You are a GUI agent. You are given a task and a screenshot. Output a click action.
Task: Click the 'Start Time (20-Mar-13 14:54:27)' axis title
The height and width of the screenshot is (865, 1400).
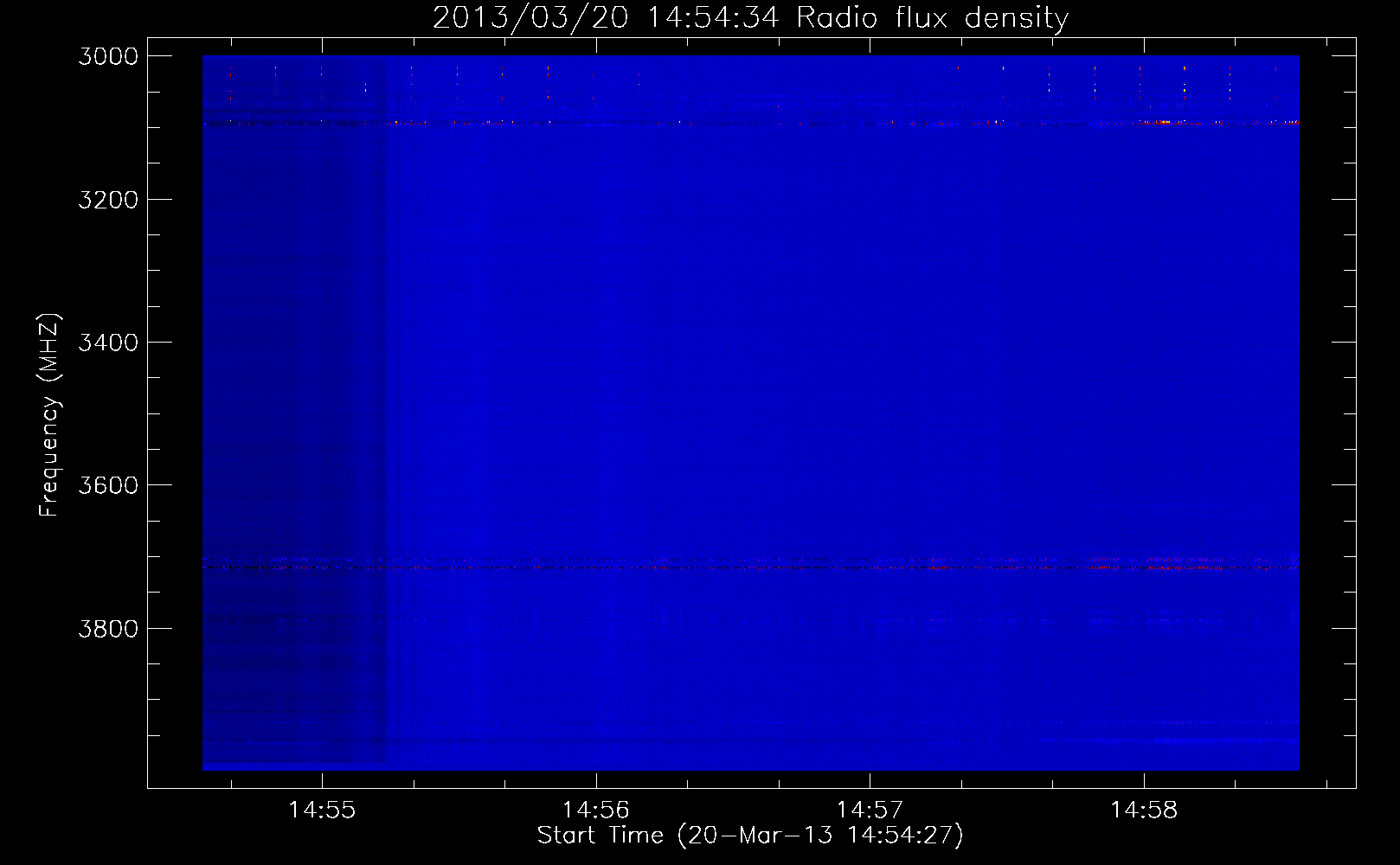pos(750,836)
